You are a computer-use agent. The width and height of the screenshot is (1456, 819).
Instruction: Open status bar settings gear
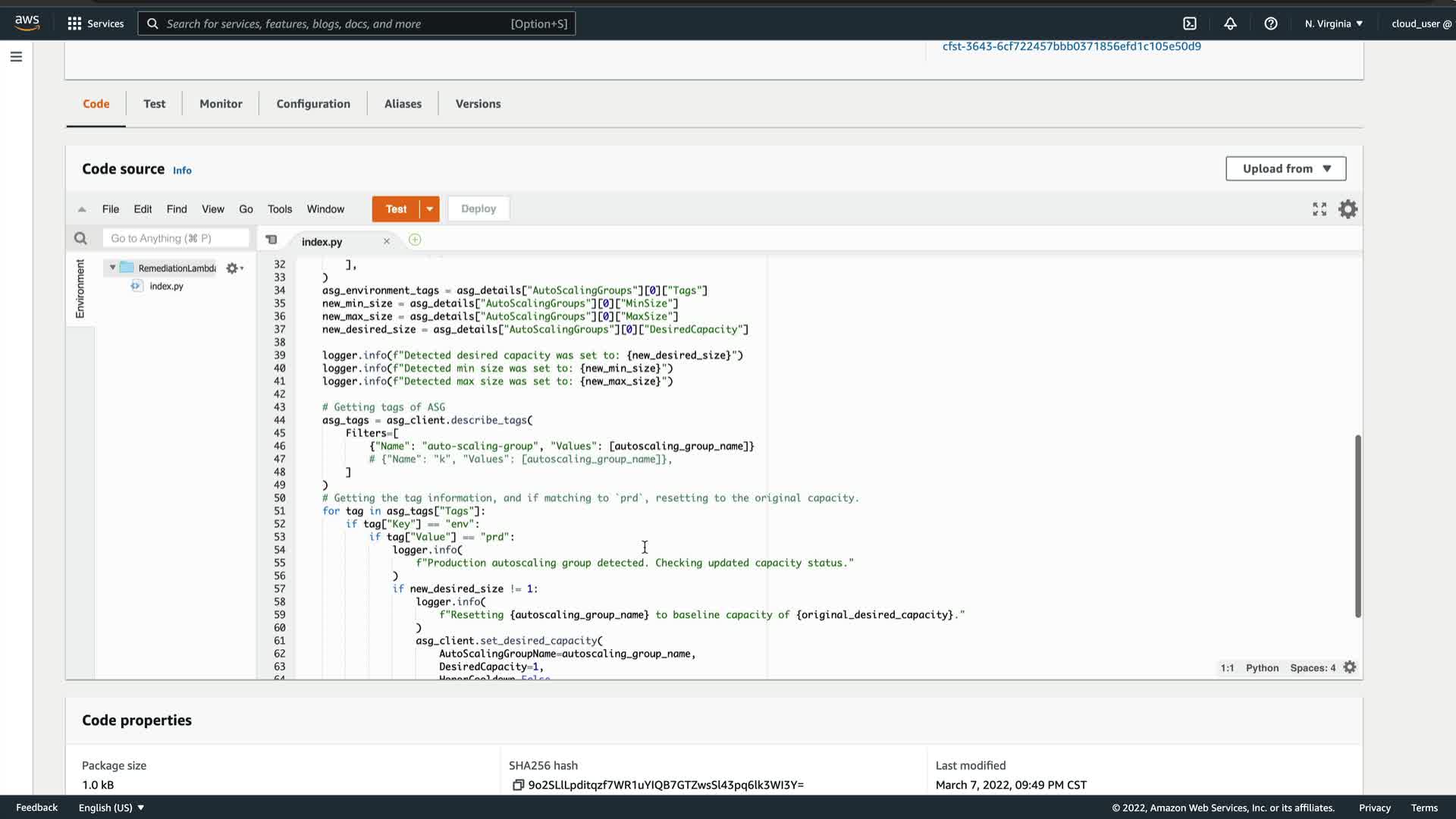(1350, 667)
